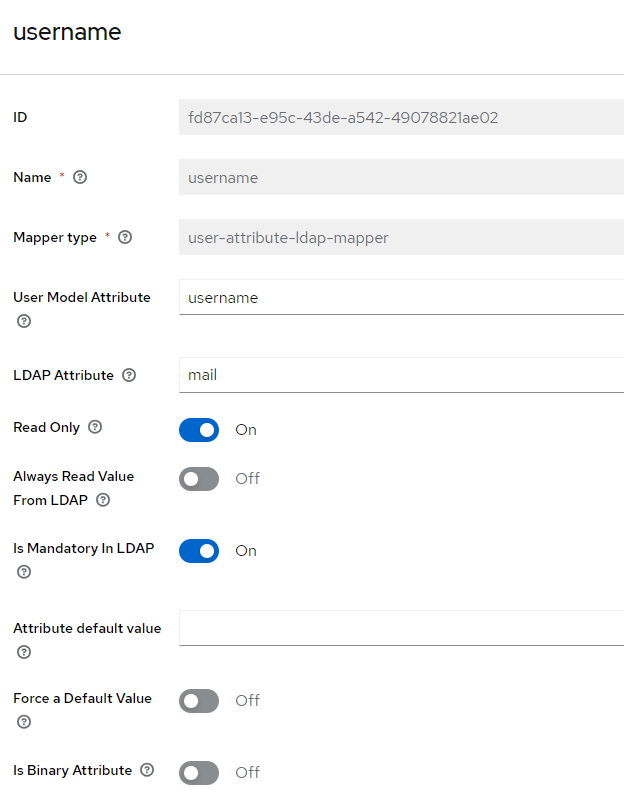Show help for LDAP Attribute
Screen dimensions: 624x805
pos(129,375)
